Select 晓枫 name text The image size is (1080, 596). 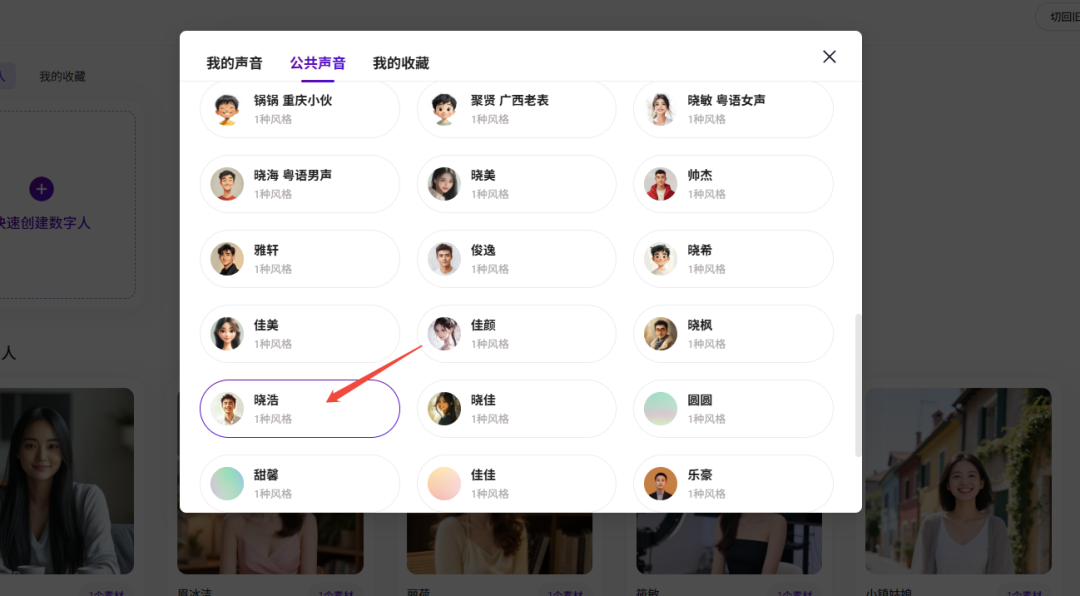coord(700,325)
